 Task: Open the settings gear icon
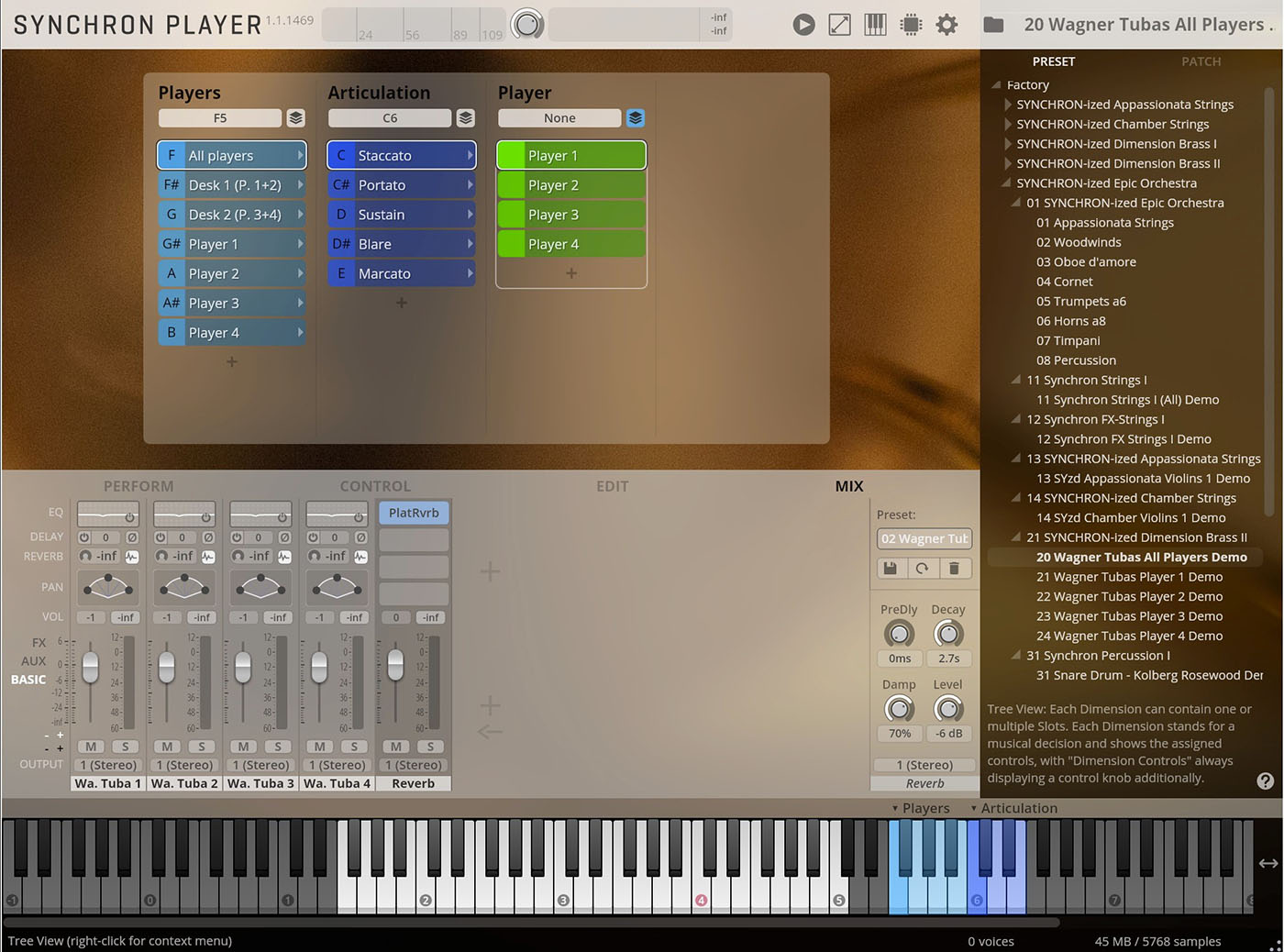[946, 25]
